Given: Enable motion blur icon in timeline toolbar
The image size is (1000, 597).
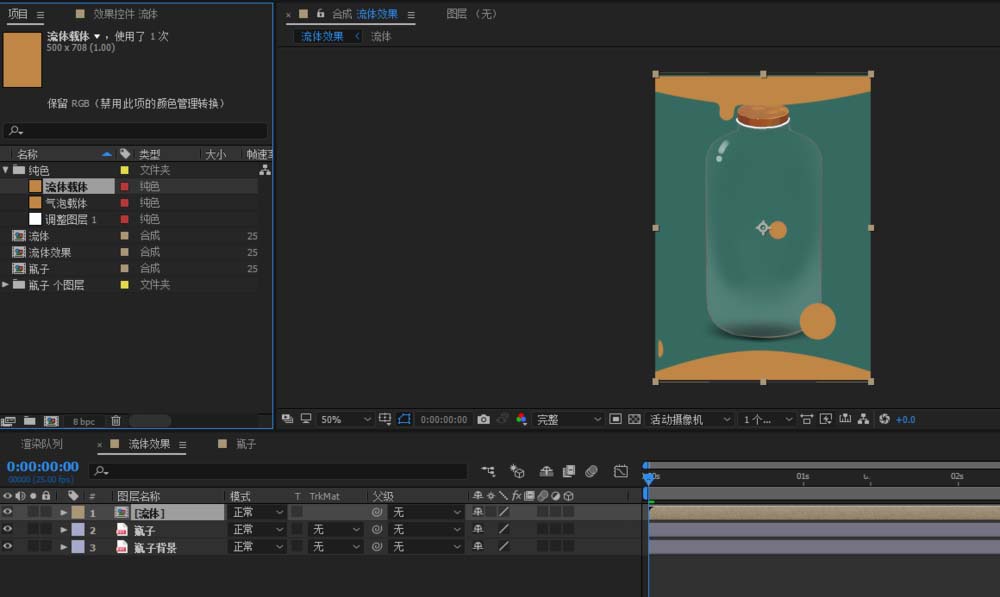Looking at the screenshot, I should (x=591, y=471).
